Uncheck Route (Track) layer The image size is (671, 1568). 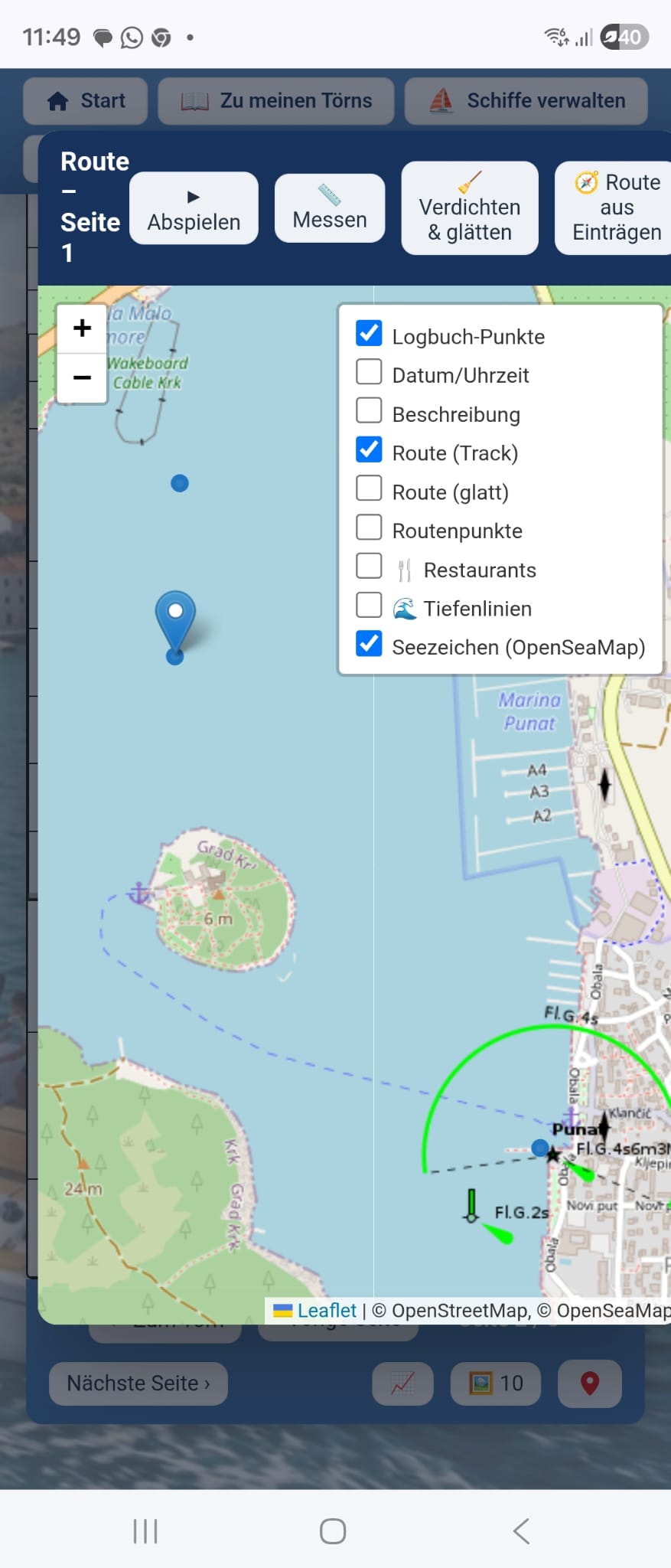point(369,449)
